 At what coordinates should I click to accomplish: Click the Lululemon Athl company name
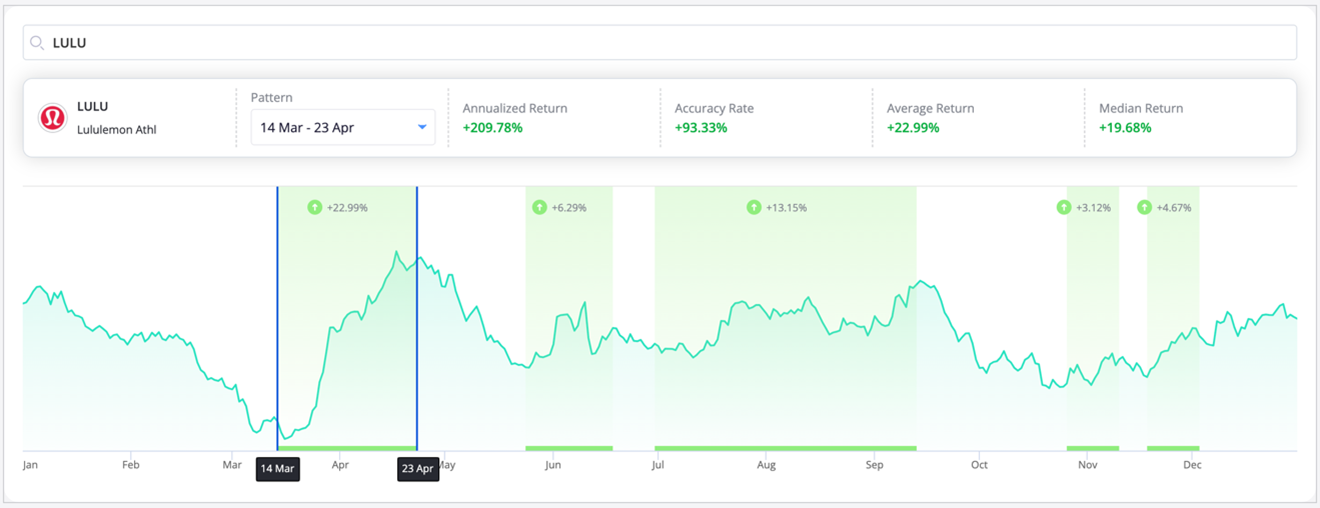pos(117,130)
